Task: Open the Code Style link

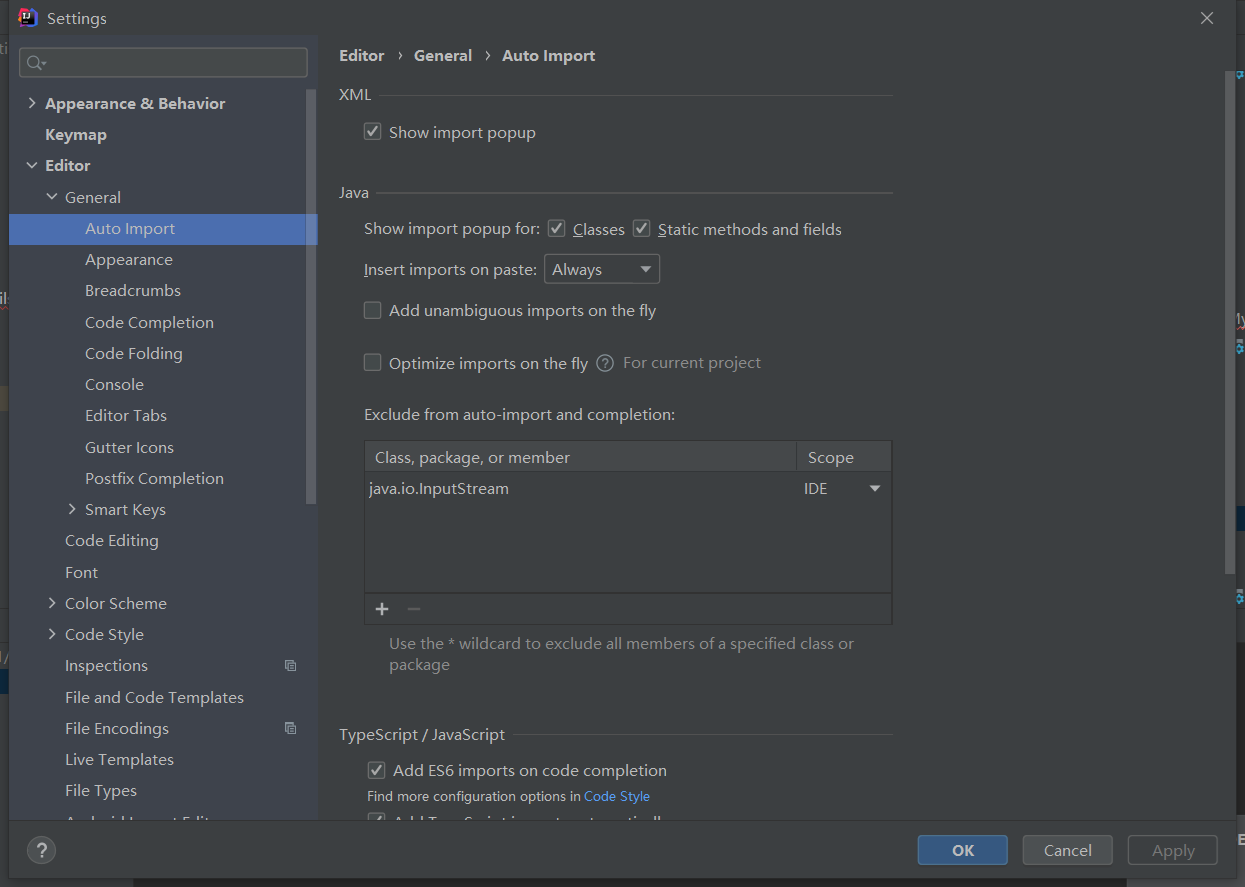Action: (616, 796)
